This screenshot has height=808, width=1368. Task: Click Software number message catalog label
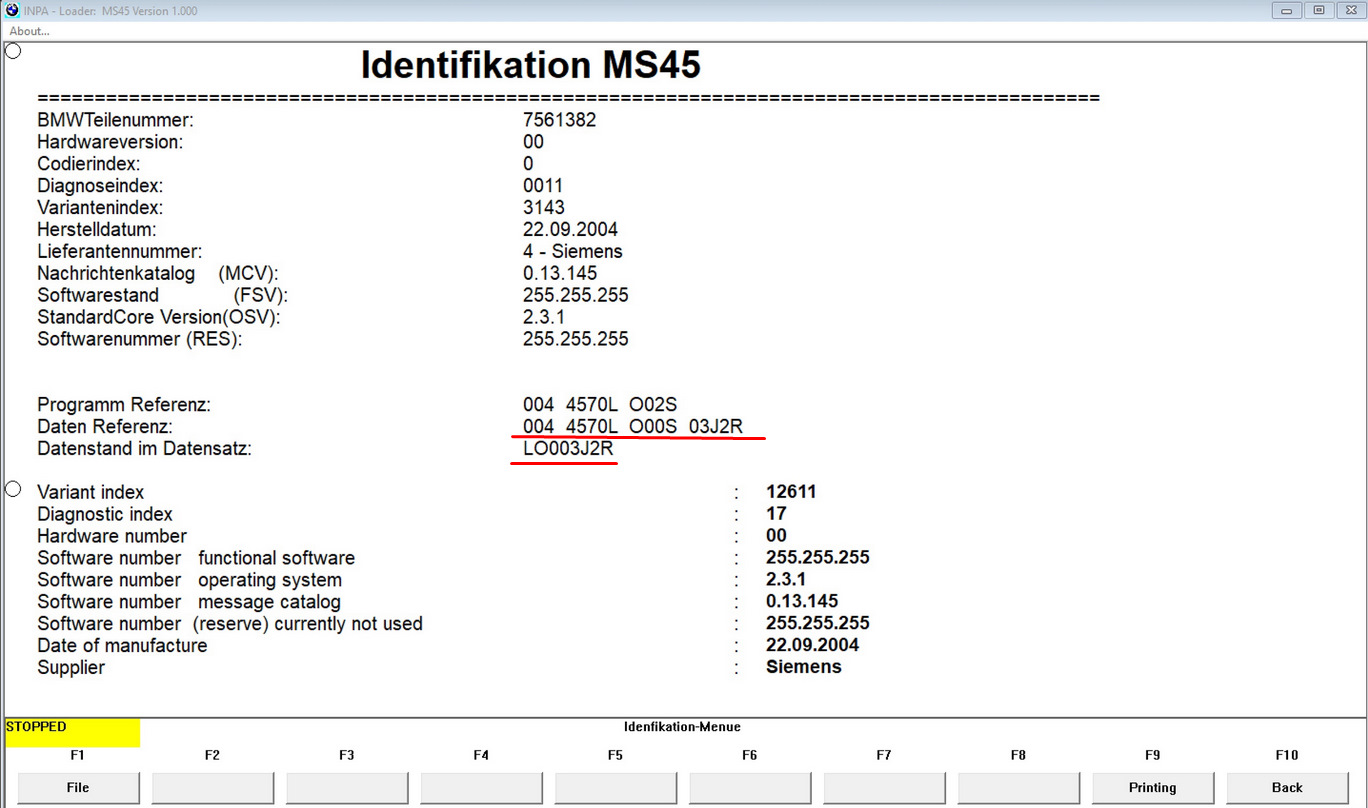[x=189, y=602]
